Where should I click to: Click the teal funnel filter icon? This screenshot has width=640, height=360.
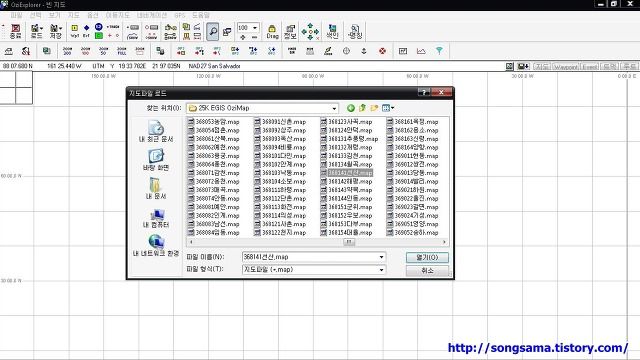439,51
